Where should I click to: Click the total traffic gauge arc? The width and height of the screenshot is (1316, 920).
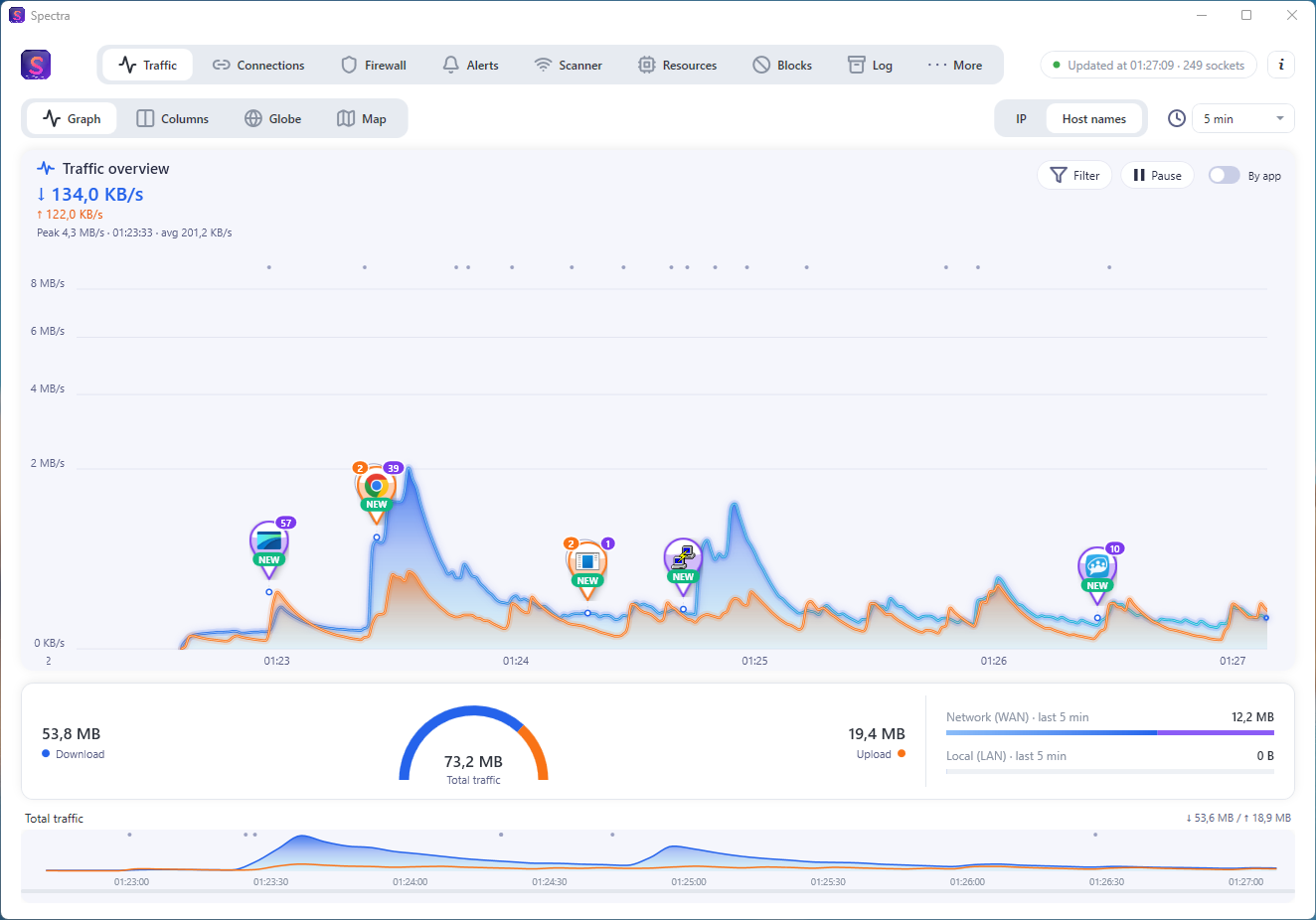[x=474, y=742]
